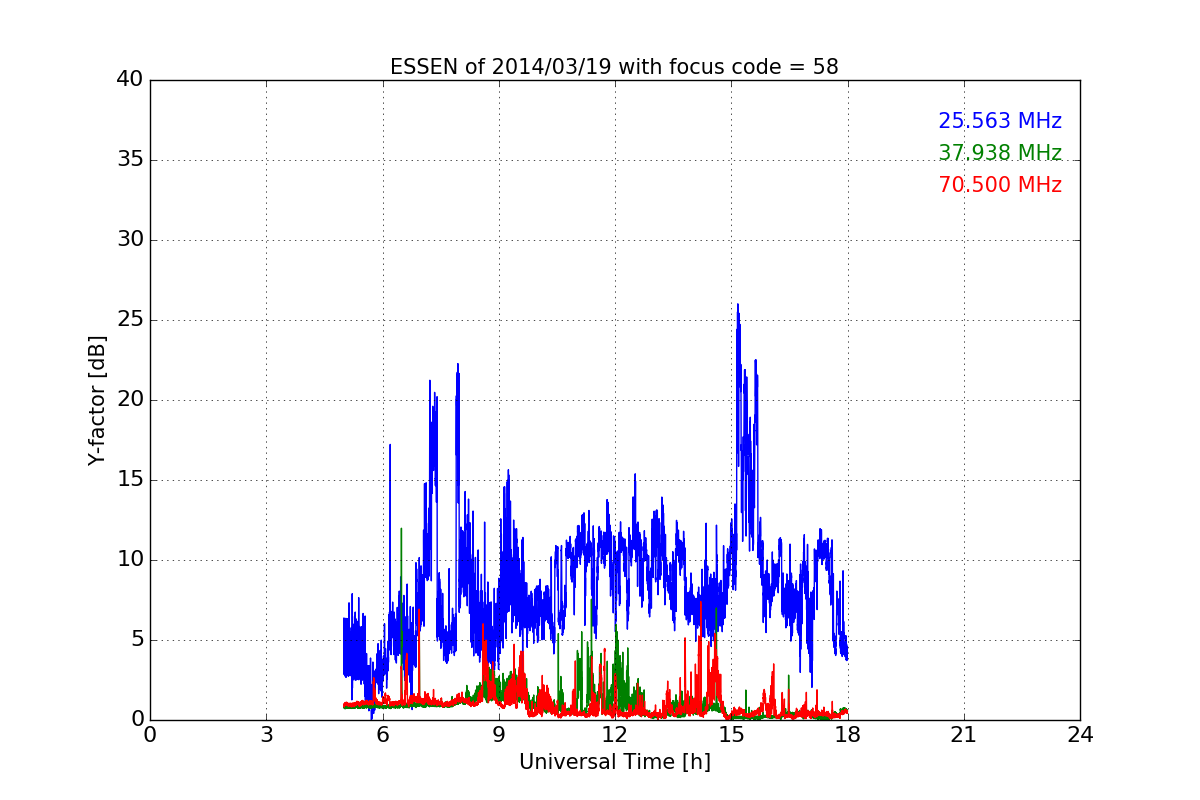The height and width of the screenshot is (800, 1200).
Task: Click the 'Universal Time [h]' axis label
Action: [614, 762]
